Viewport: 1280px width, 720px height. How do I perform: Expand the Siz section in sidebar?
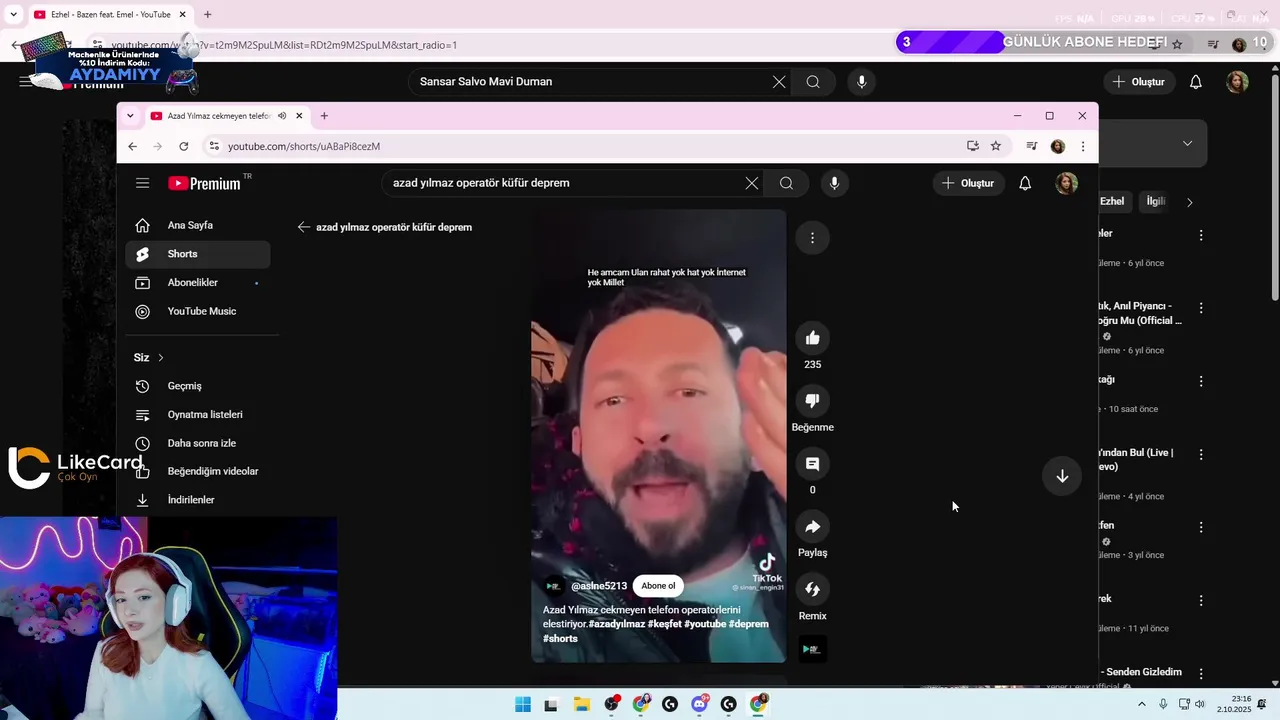click(x=148, y=357)
